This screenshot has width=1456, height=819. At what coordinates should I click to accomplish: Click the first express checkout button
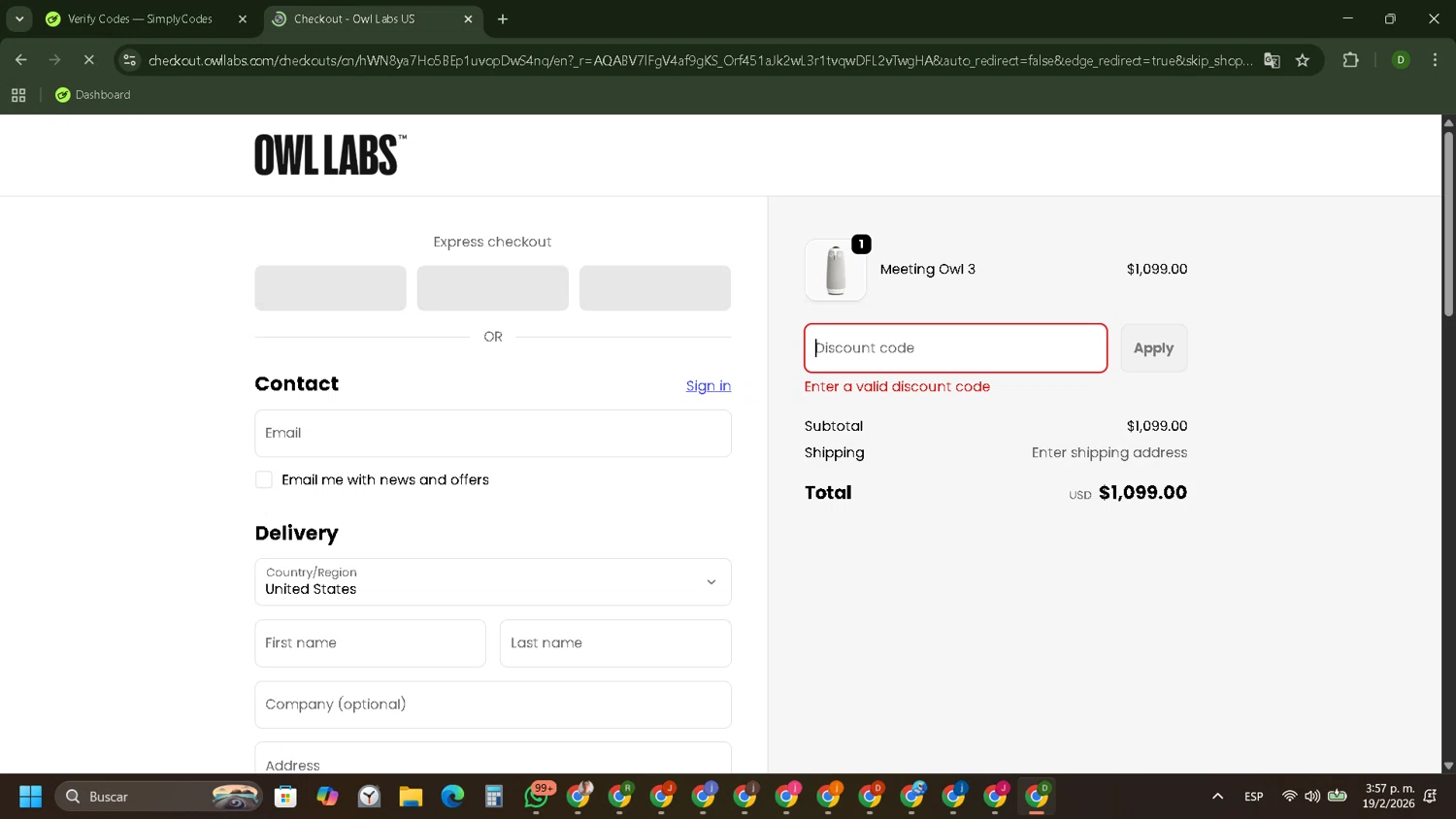(331, 288)
